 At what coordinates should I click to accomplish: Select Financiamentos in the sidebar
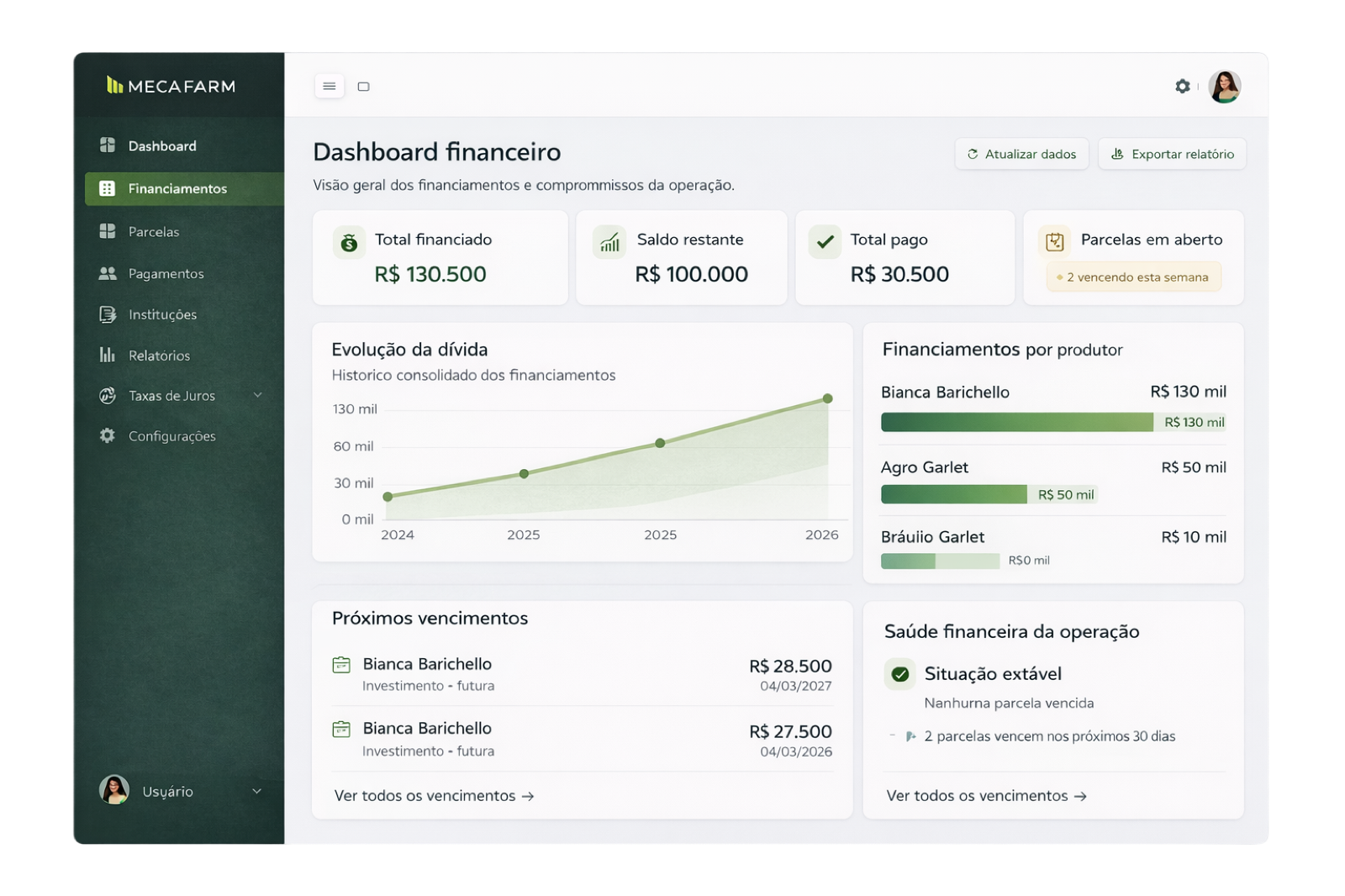(185, 188)
